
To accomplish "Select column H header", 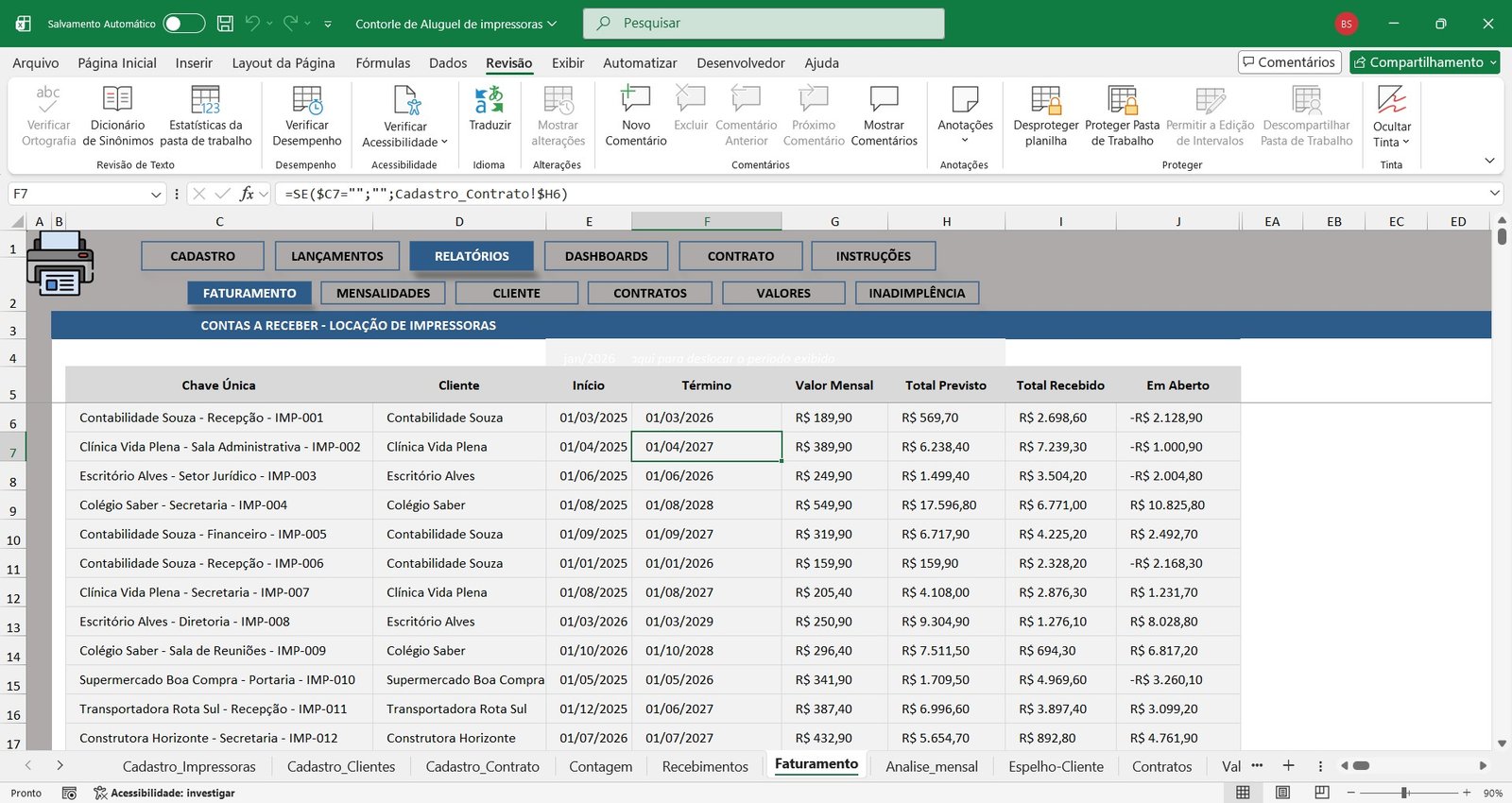I will (946, 222).
